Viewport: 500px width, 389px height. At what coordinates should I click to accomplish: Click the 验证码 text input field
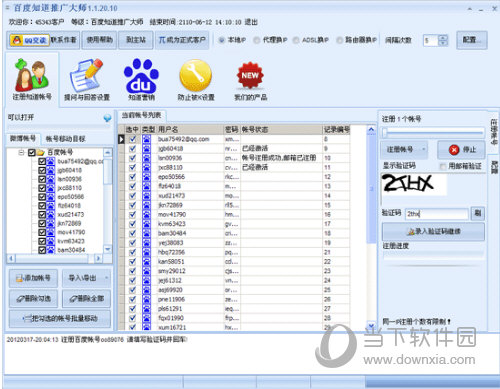click(437, 214)
